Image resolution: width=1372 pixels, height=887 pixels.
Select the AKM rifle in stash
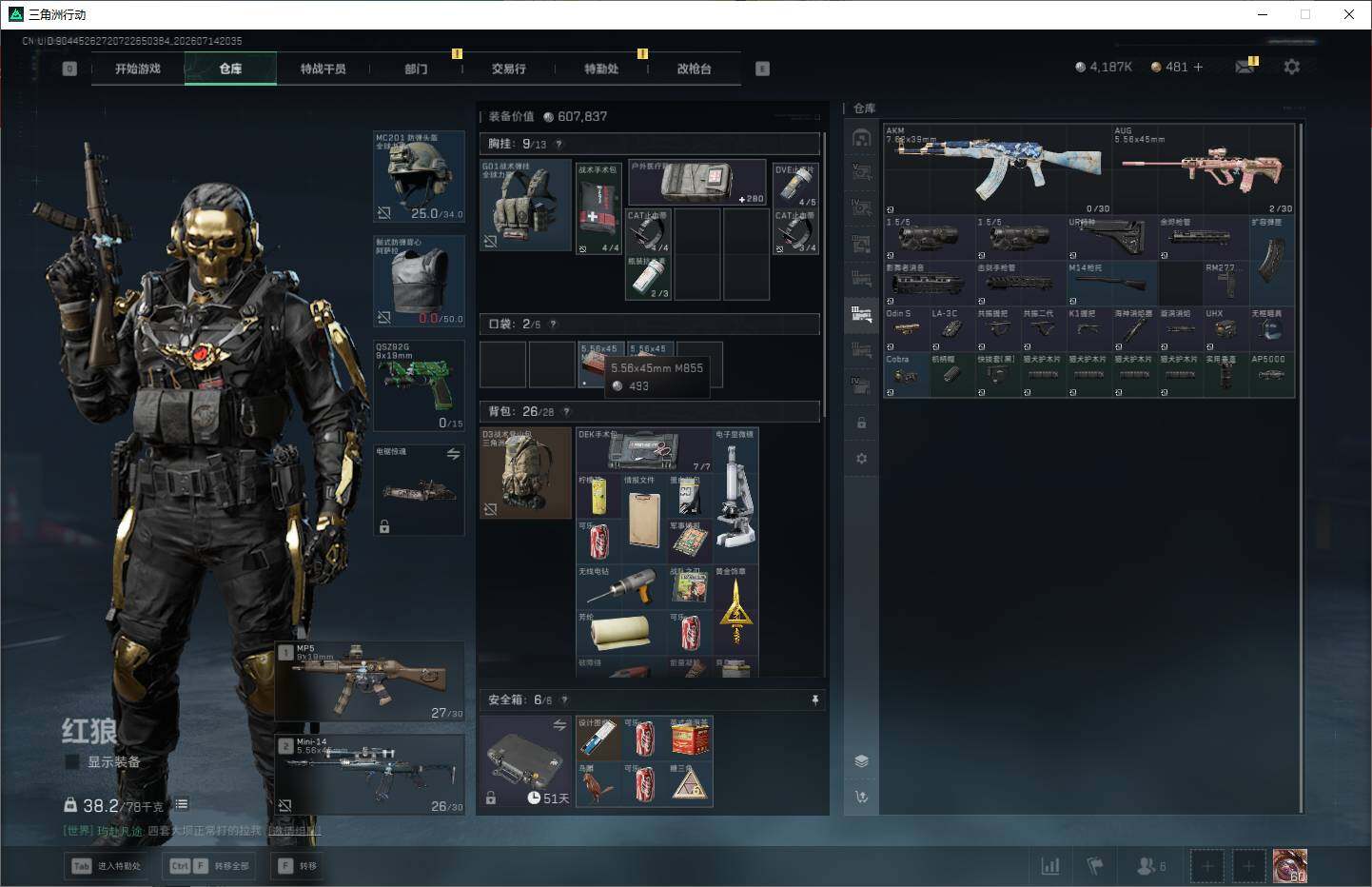click(x=997, y=168)
